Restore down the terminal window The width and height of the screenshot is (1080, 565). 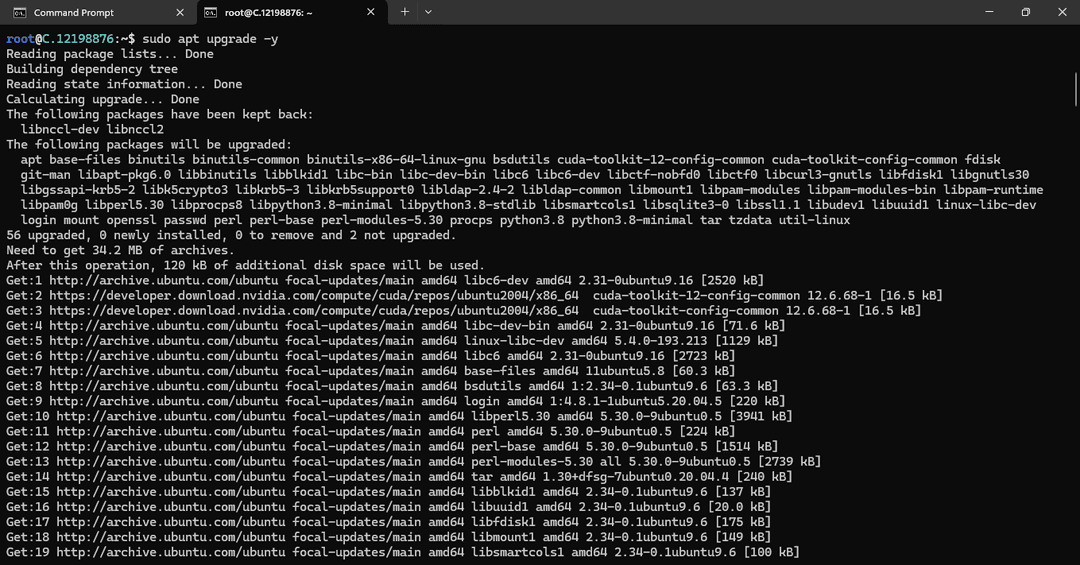1025,12
